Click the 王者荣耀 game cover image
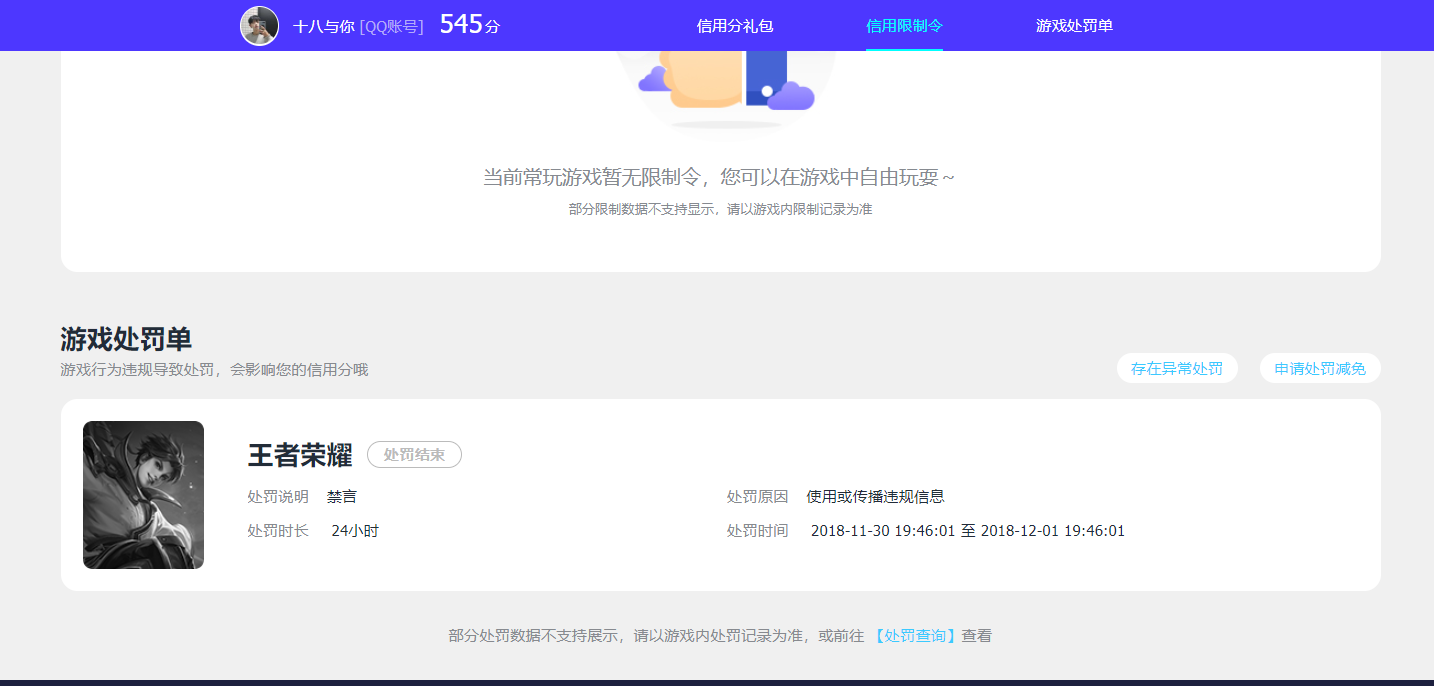1434x686 pixels. (x=143, y=494)
